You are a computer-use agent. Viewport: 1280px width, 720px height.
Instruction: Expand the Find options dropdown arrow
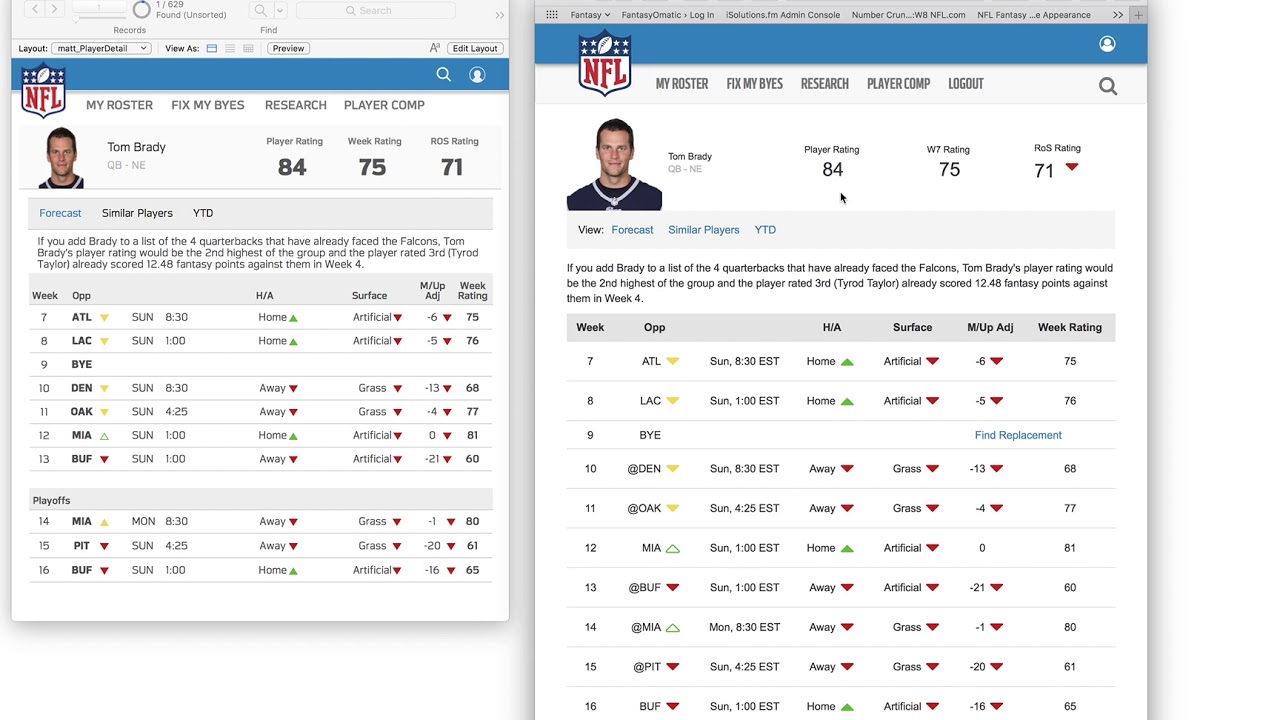click(x=280, y=10)
